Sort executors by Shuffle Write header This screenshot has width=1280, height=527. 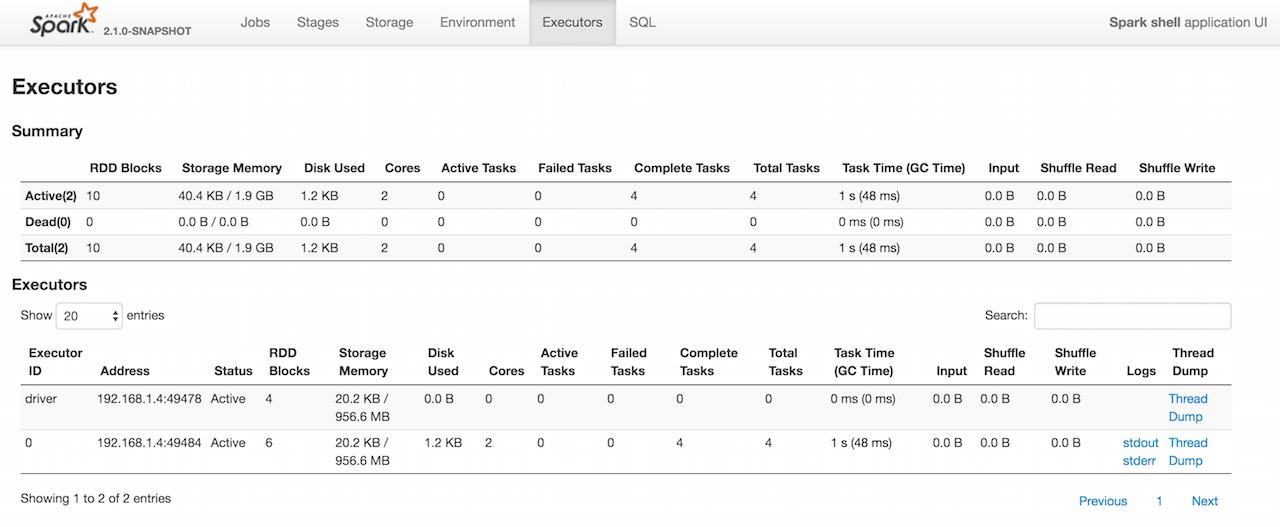pos(1075,362)
